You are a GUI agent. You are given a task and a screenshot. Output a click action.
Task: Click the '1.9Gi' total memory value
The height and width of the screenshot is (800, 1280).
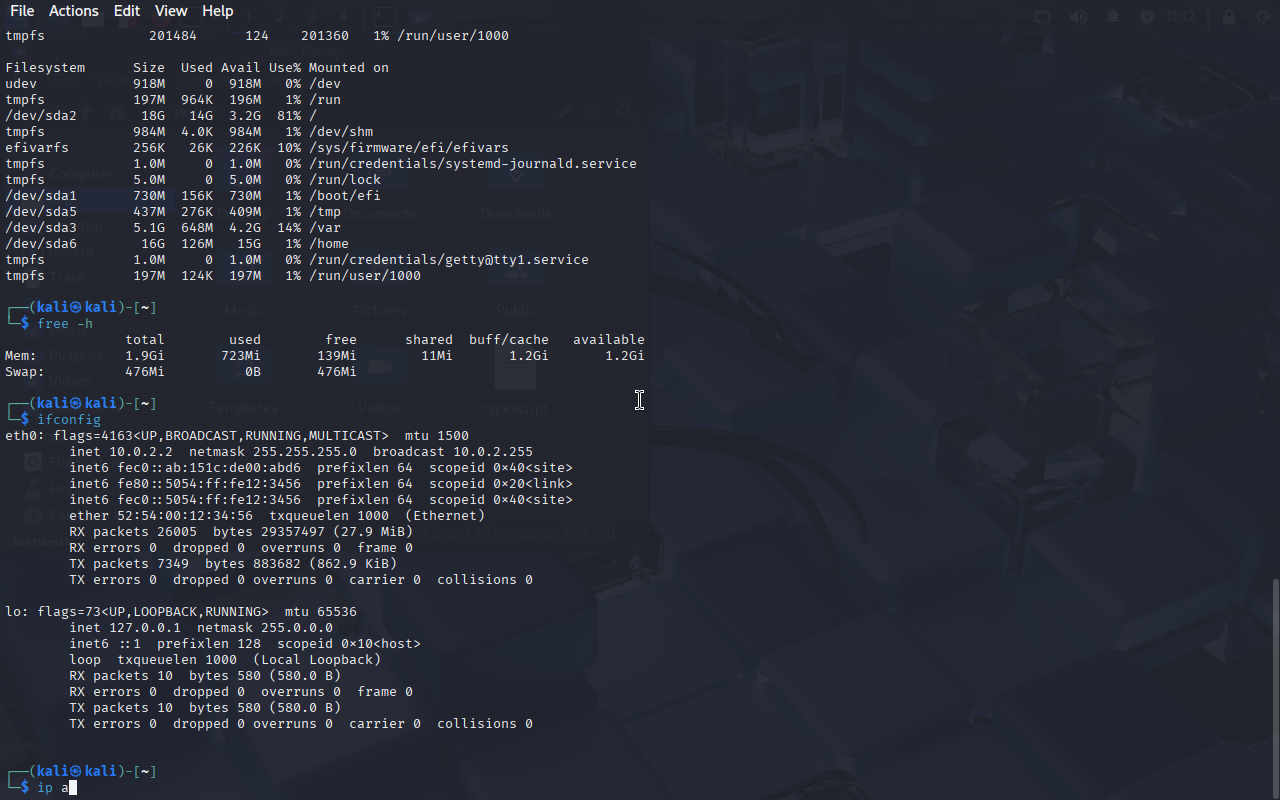tap(145, 356)
